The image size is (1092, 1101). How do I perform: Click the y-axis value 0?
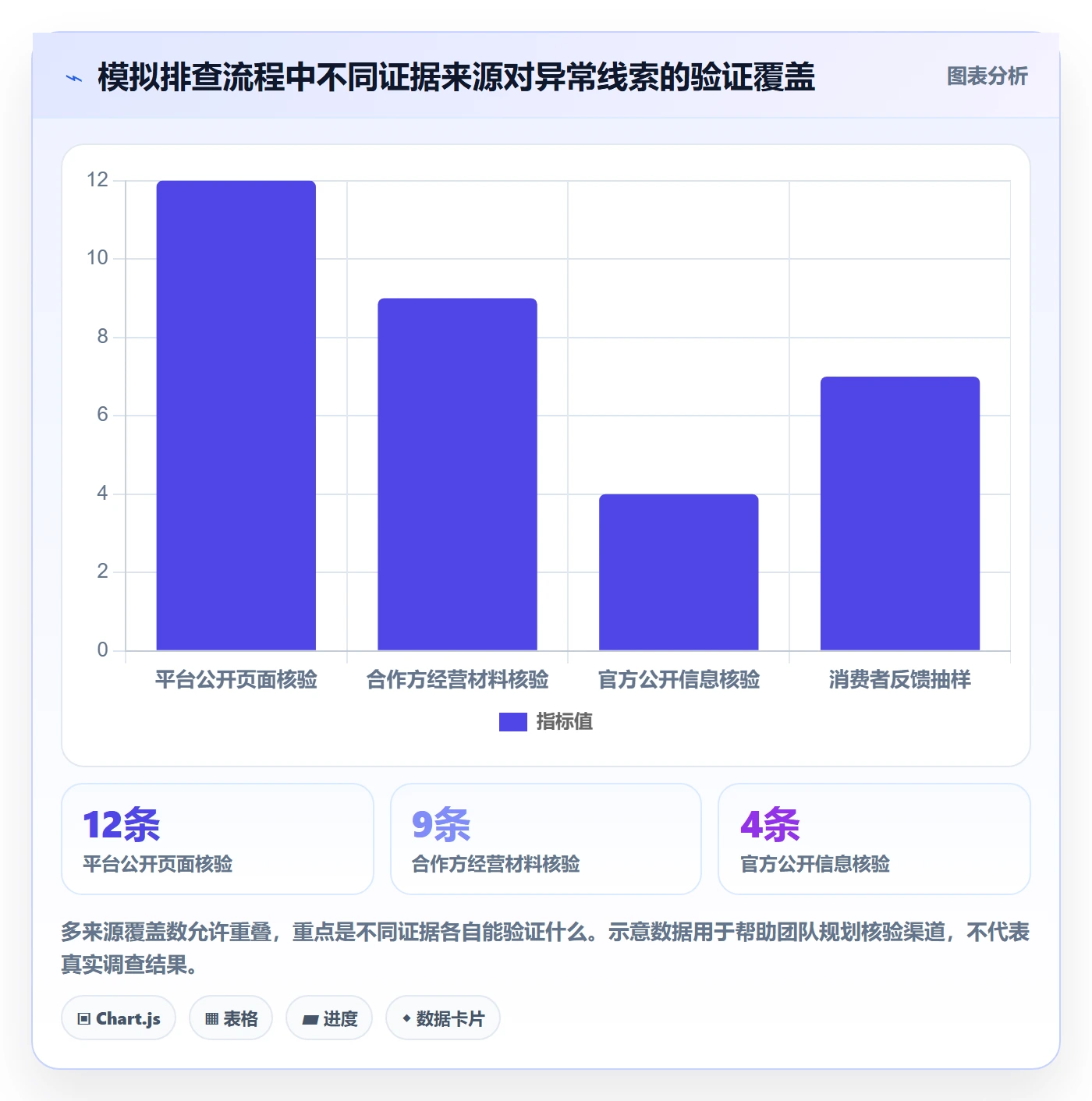click(102, 650)
